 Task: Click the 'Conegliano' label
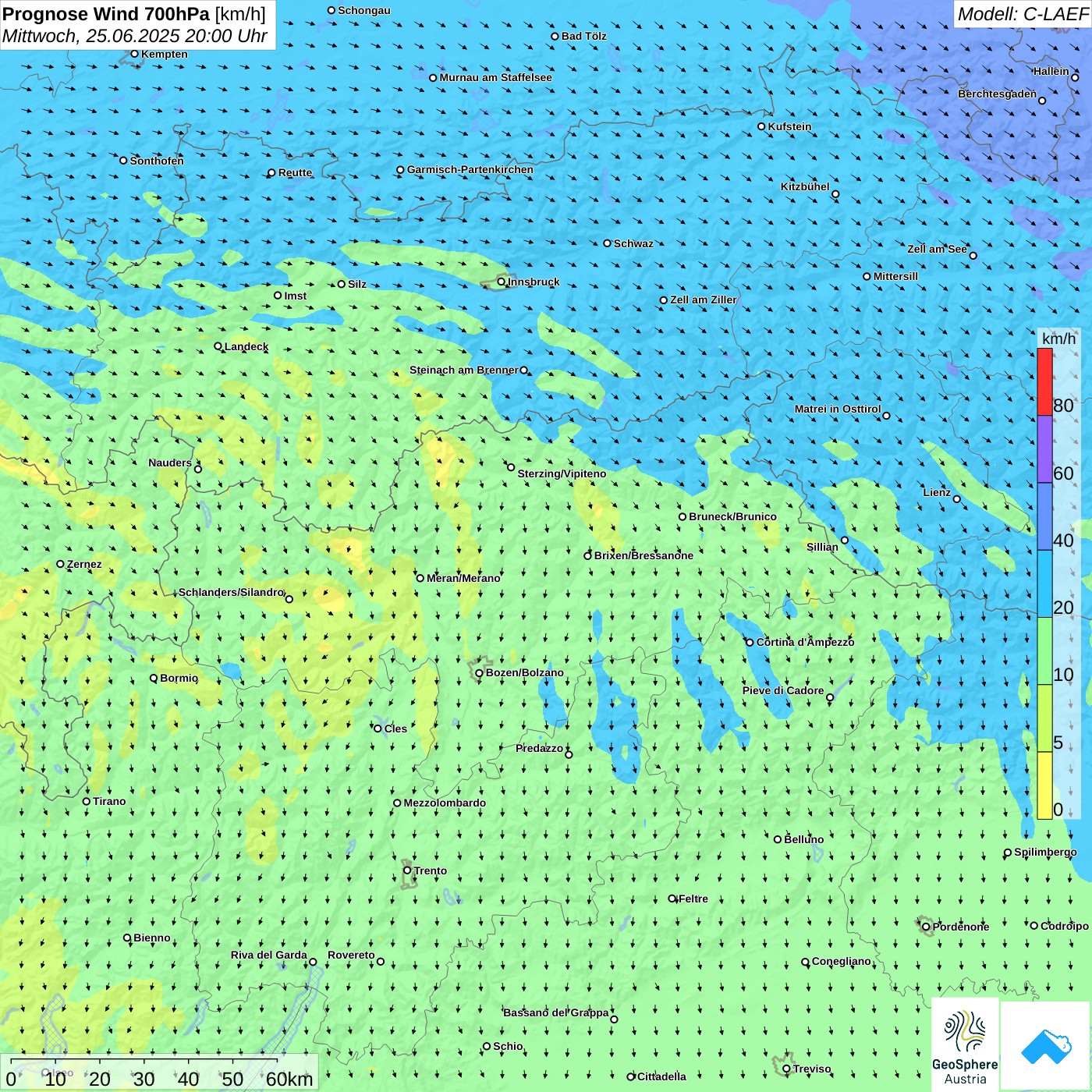click(x=841, y=961)
